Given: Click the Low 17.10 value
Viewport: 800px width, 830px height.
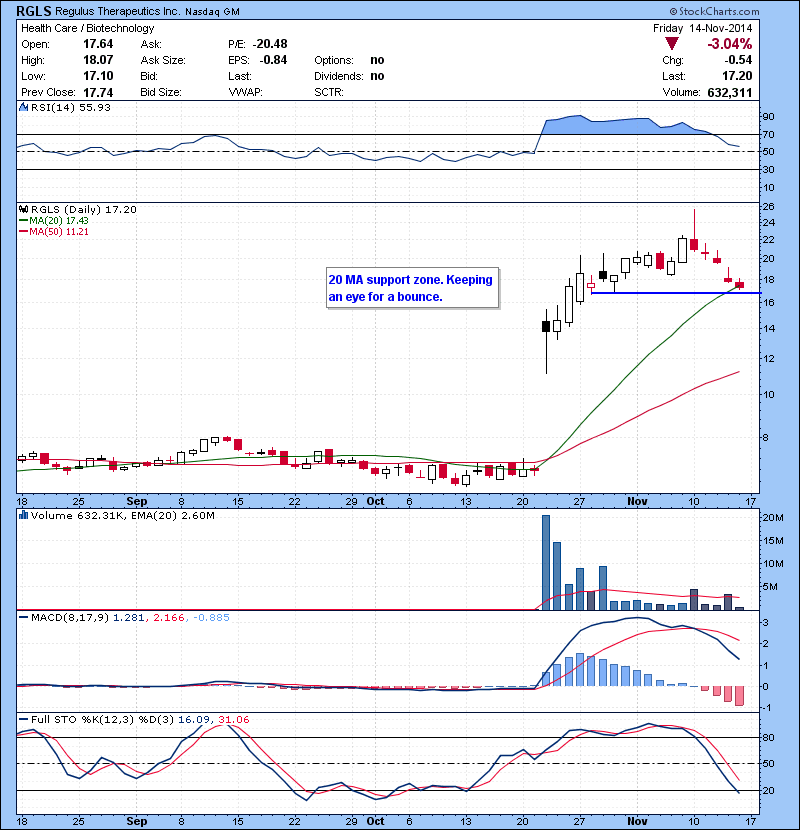Looking at the screenshot, I should pos(98,76).
